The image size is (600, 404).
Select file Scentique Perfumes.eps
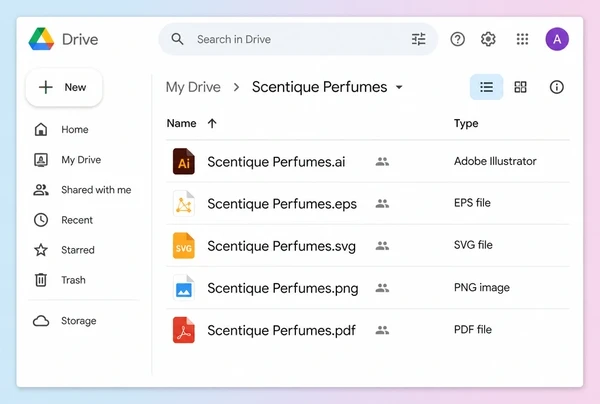282,204
